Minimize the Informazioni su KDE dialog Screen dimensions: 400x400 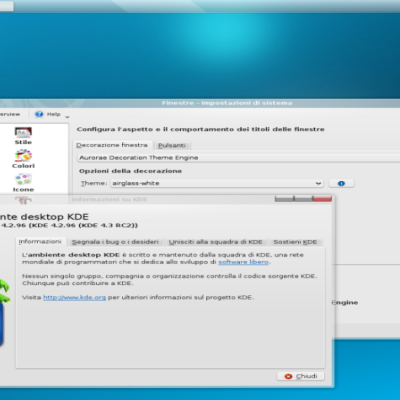point(284,199)
